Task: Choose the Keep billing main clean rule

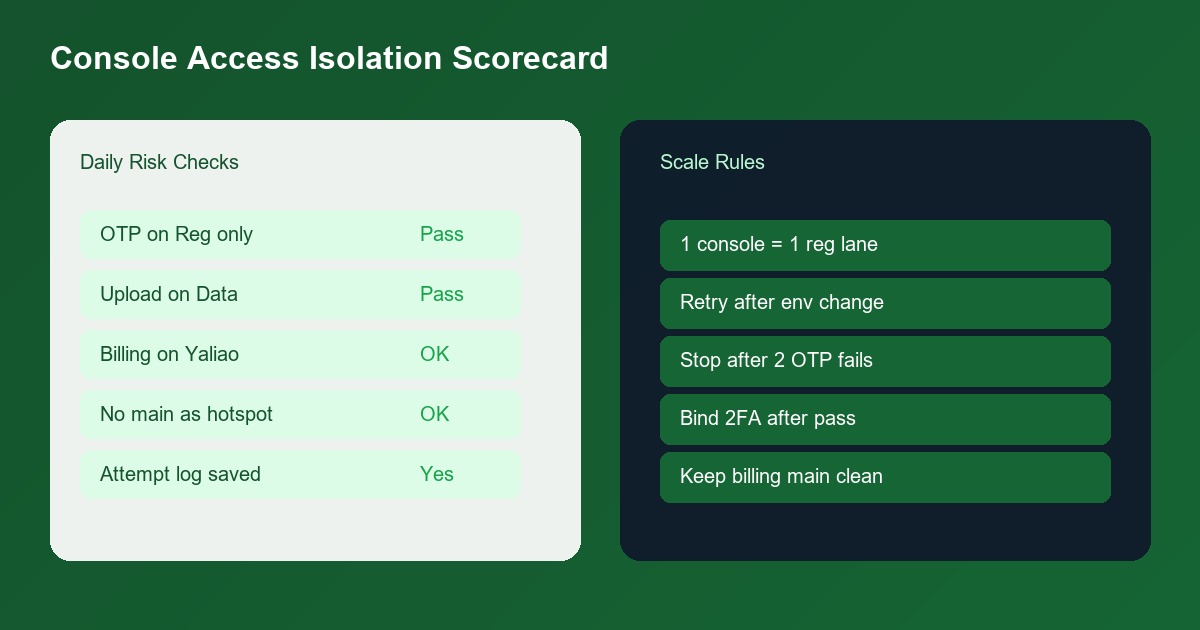Action: 885,477
